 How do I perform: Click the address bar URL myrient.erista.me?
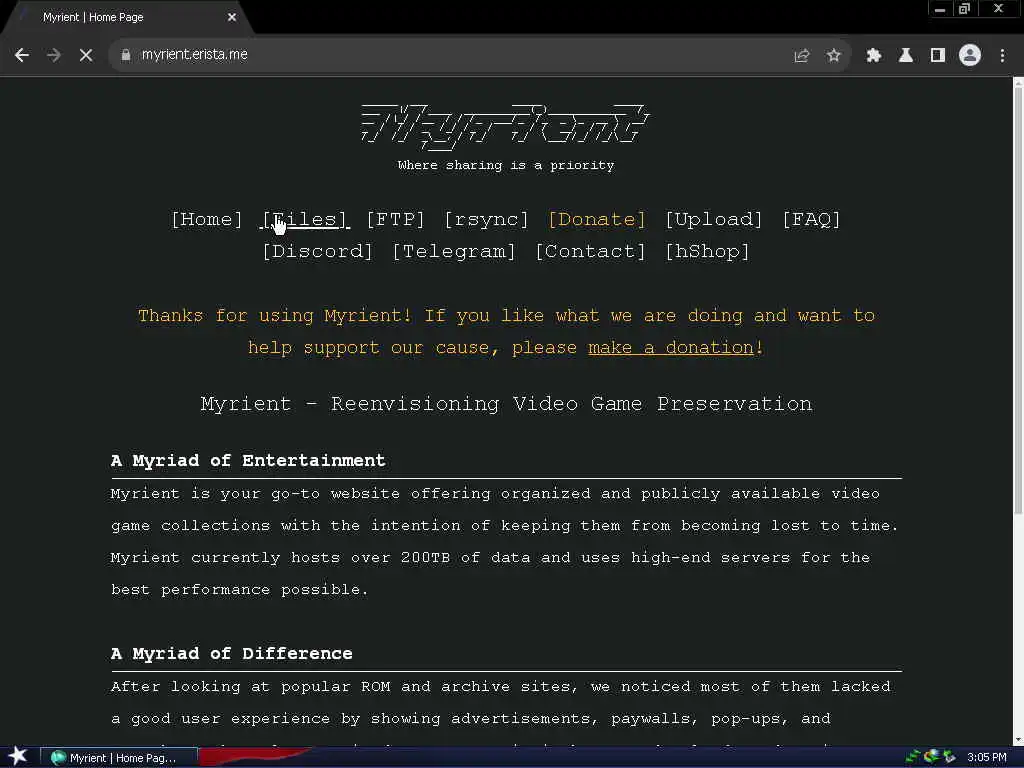click(195, 55)
